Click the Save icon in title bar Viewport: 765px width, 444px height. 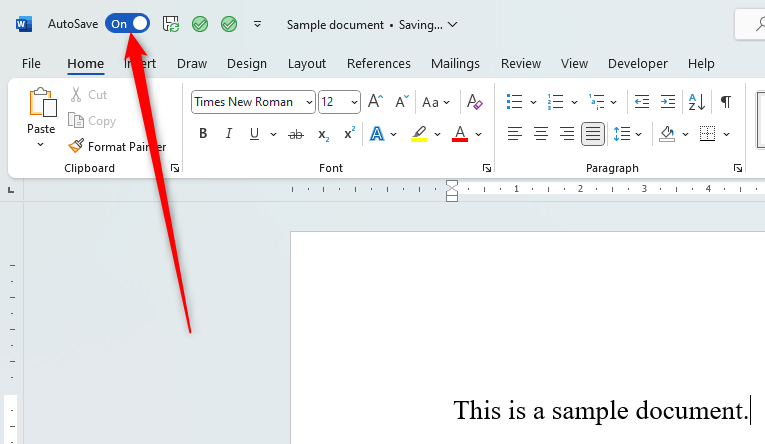[x=171, y=24]
